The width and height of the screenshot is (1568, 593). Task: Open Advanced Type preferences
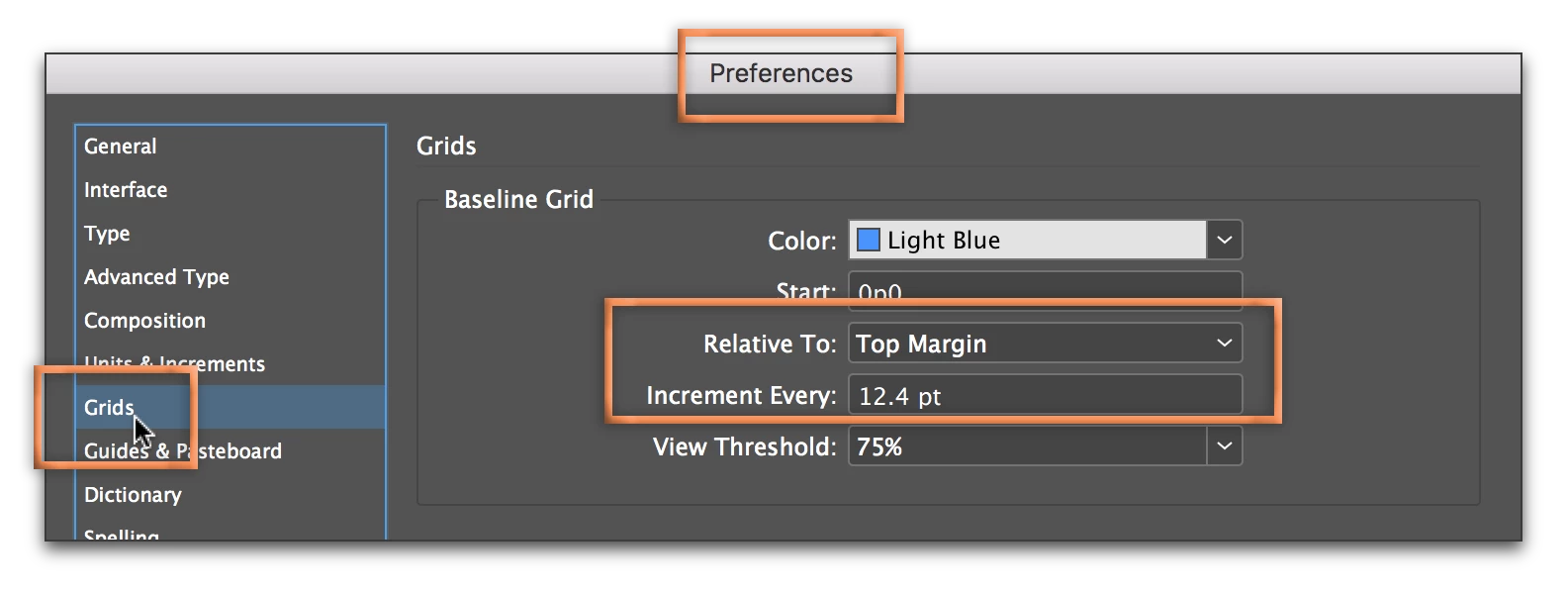coord(156,277)
